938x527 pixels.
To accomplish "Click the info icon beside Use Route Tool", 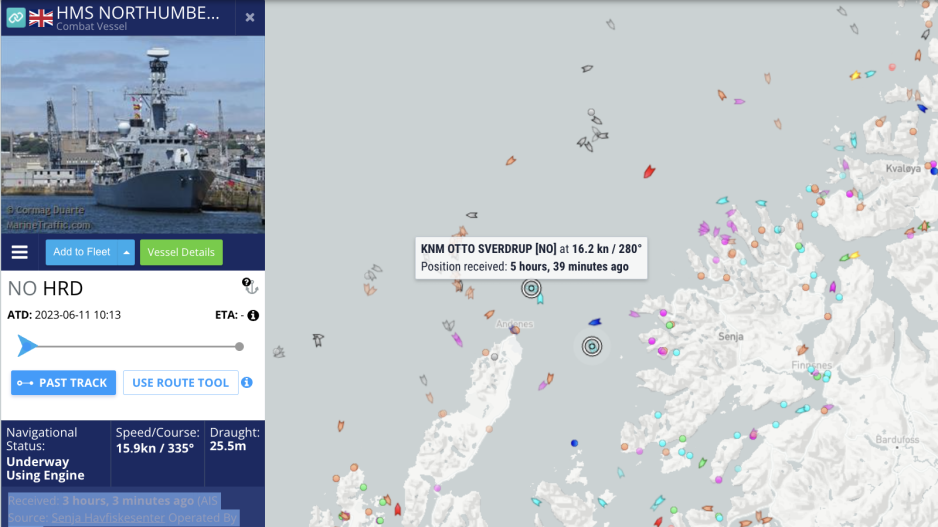I will [247, 382].
